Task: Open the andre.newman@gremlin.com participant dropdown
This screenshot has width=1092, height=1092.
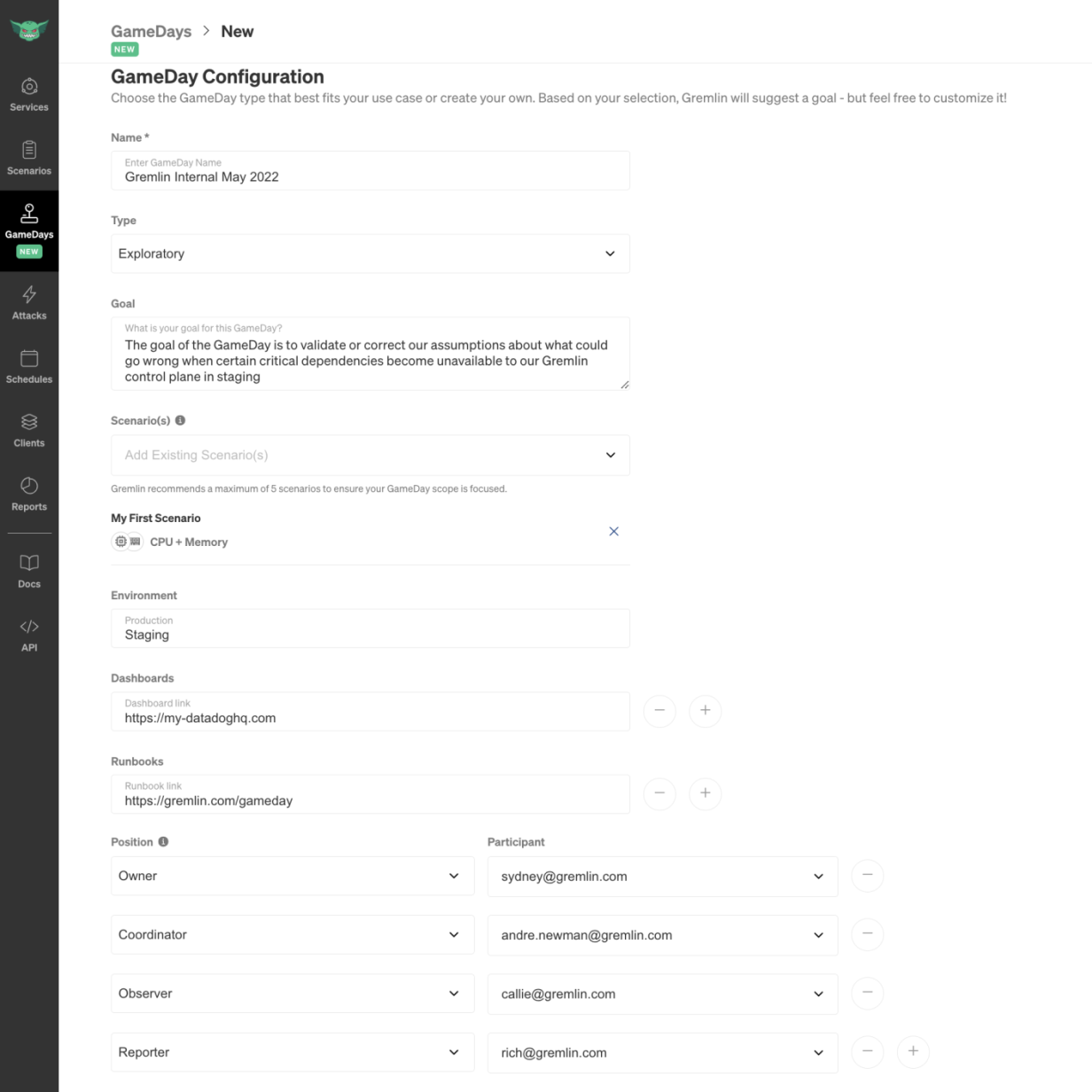Action: click(x=662, y=935)
